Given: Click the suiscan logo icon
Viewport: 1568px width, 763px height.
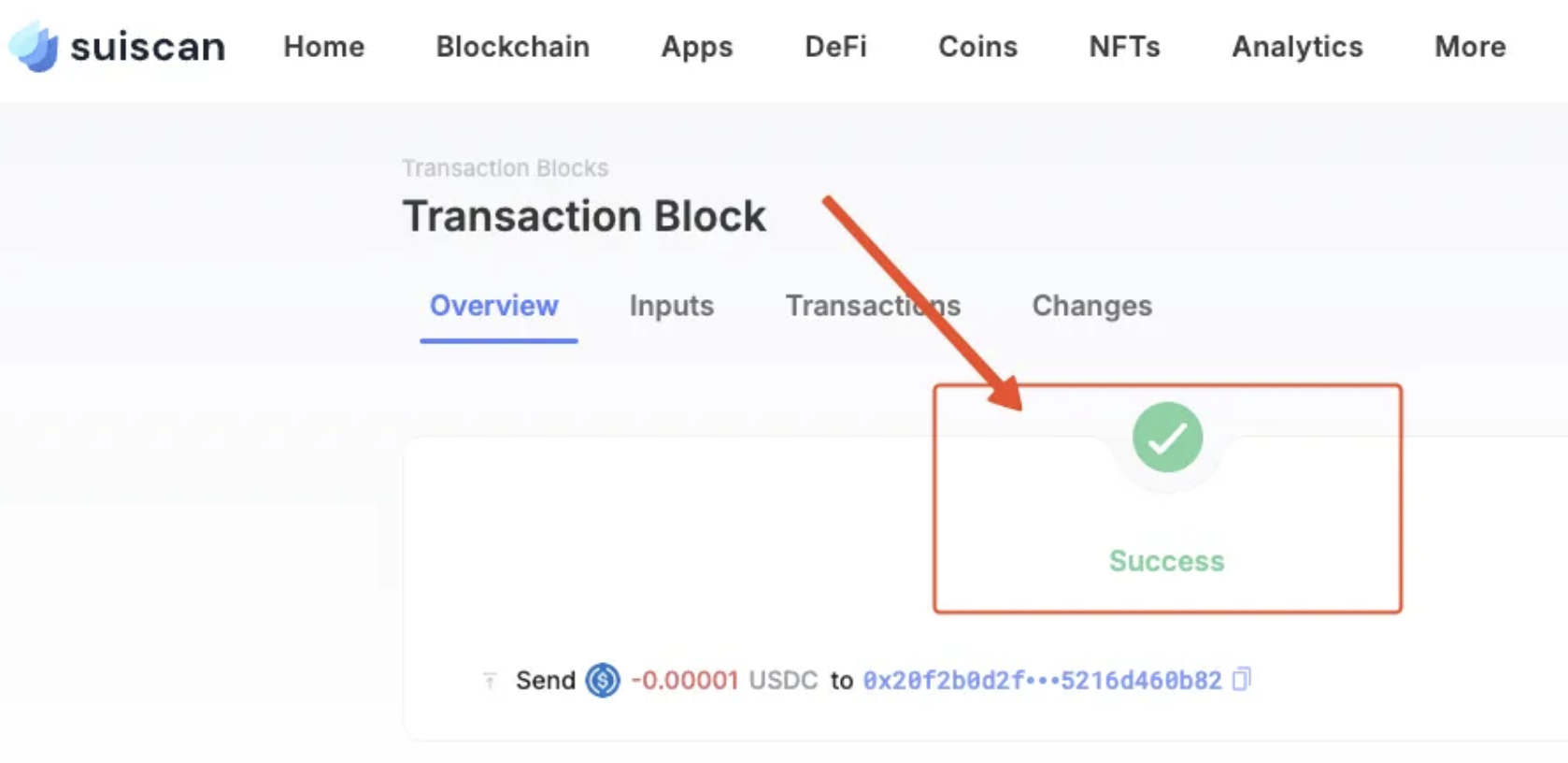Looking at the screenshot, I should [34, 47].
